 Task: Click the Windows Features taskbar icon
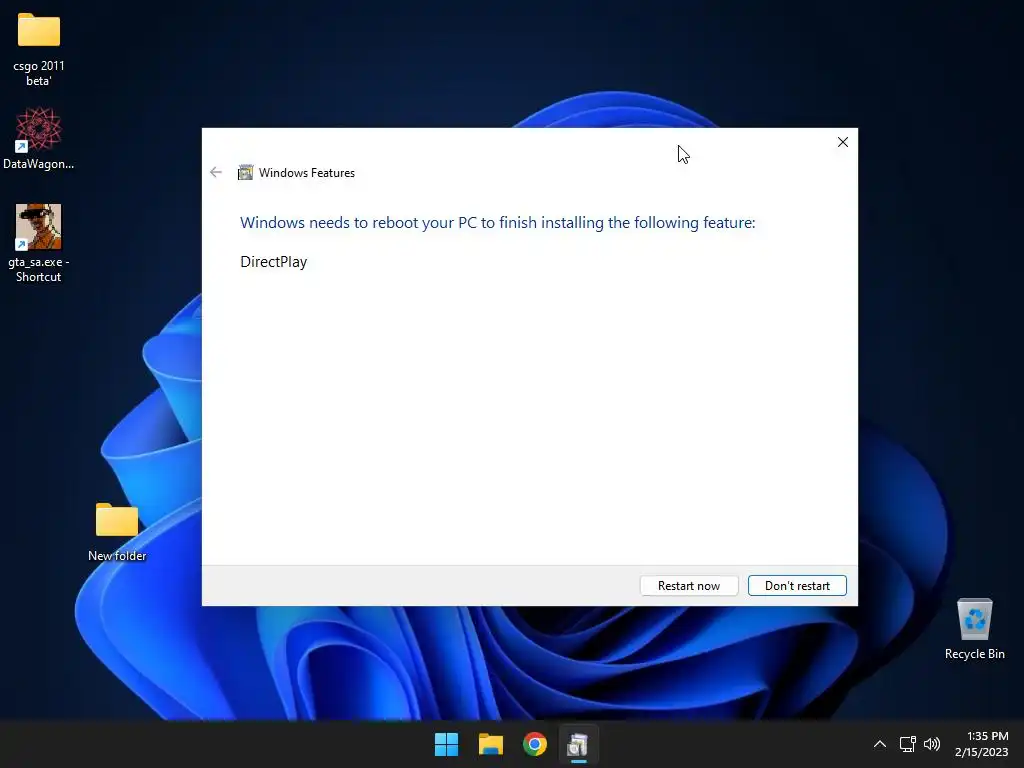point(579,744)
